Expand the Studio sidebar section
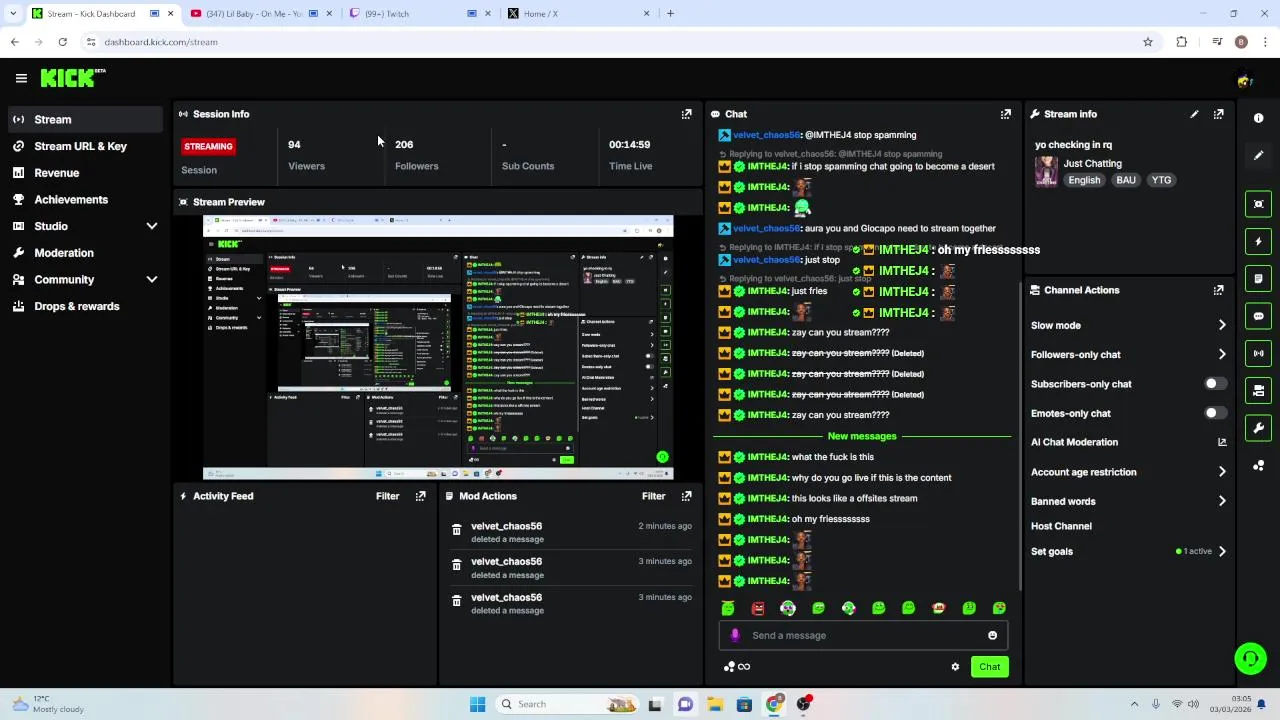 [x=152, y=226]
